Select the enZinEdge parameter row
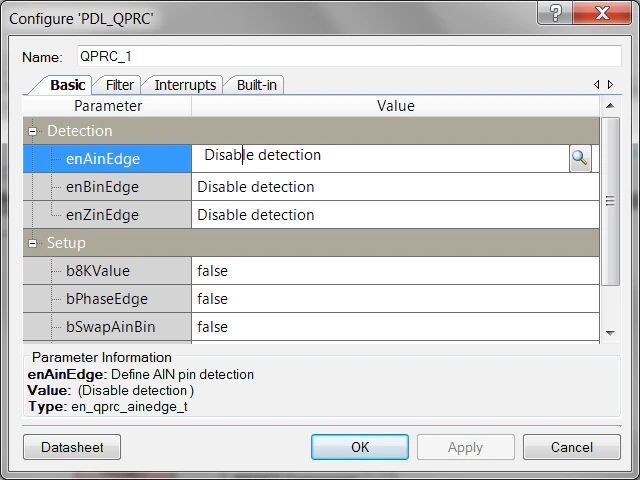 pyautogui.click(x=107, y=215)
